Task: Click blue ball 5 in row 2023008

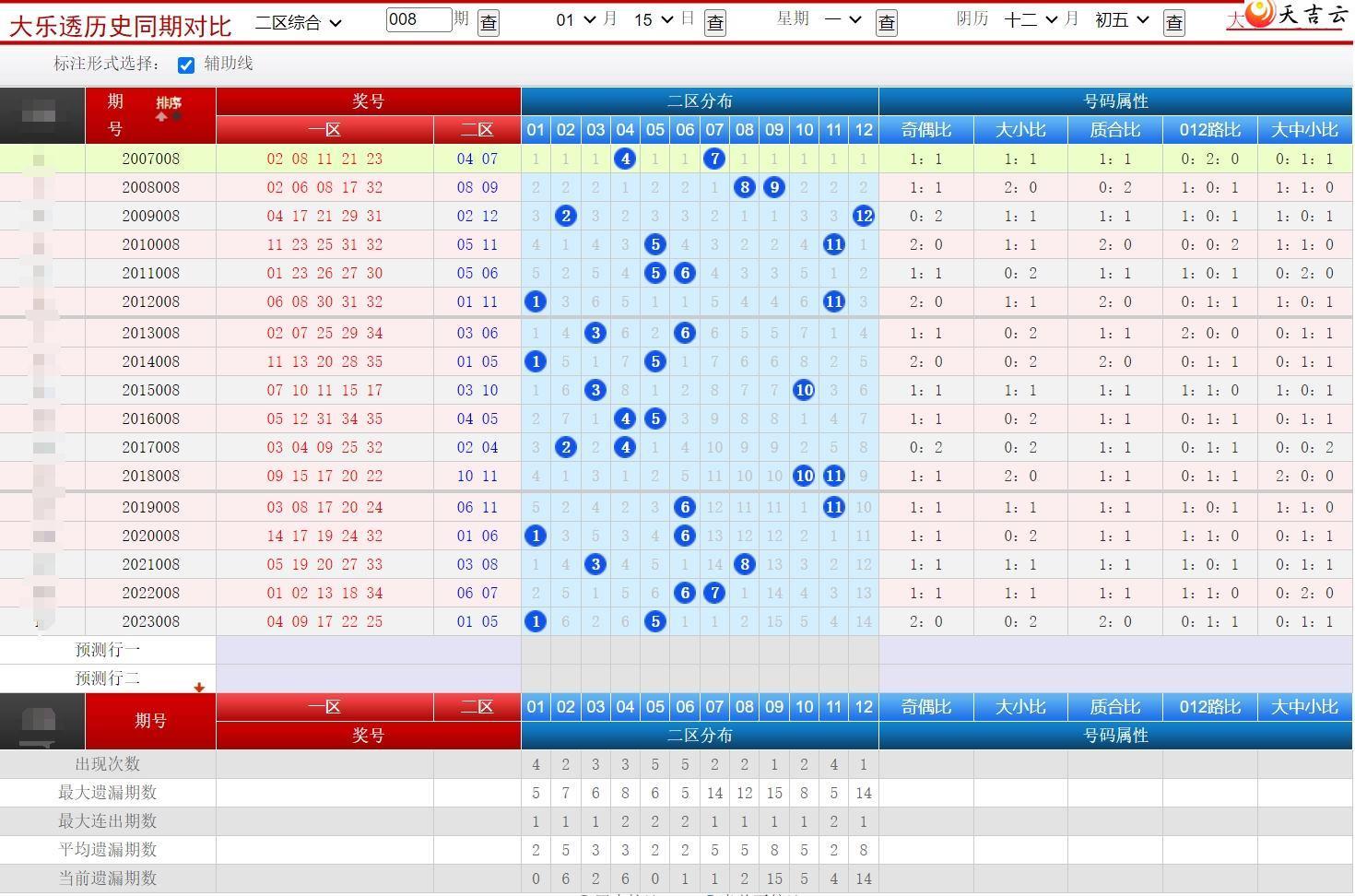Action: (655, 621)
